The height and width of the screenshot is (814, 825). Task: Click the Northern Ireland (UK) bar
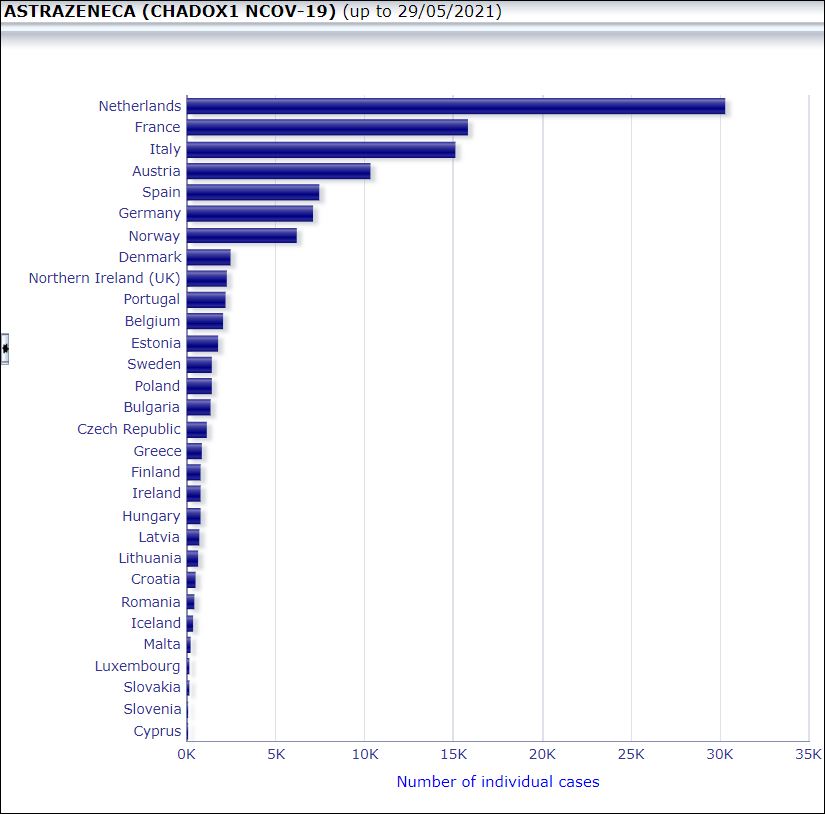point(207,278)
